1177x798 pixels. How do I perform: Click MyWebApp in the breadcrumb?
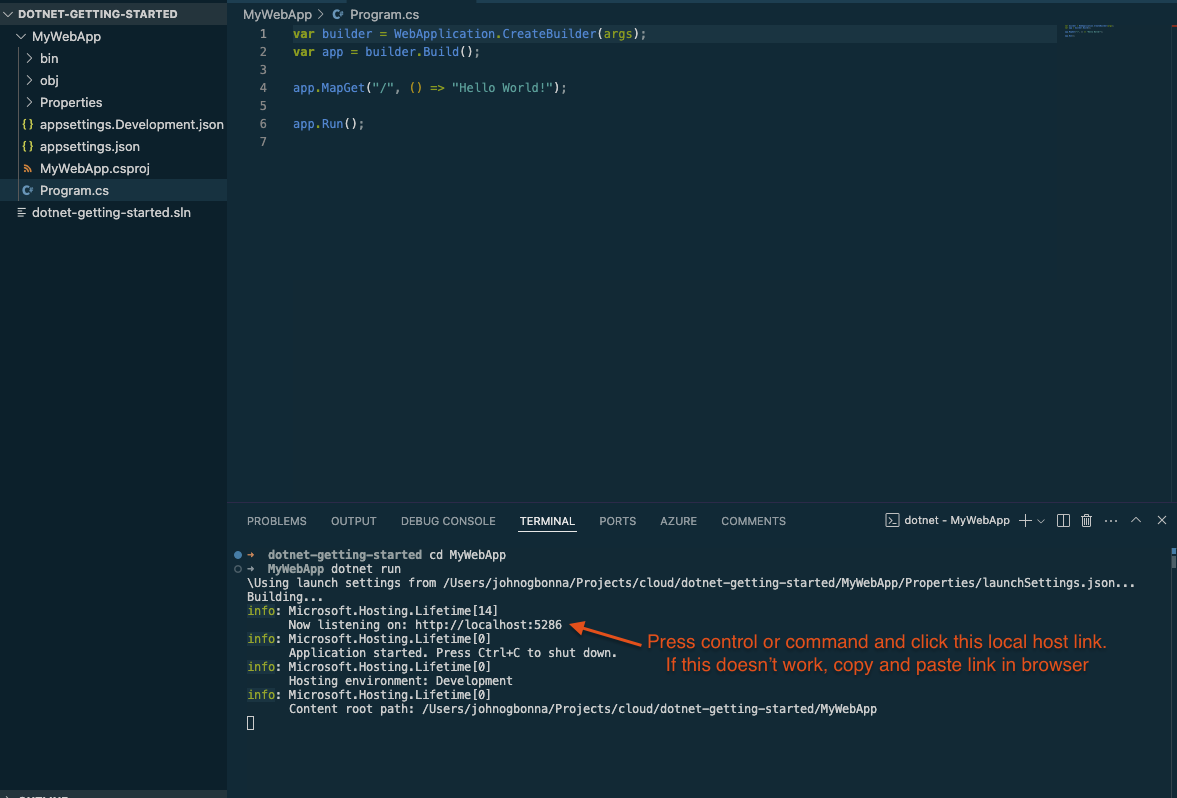(277, 14)
